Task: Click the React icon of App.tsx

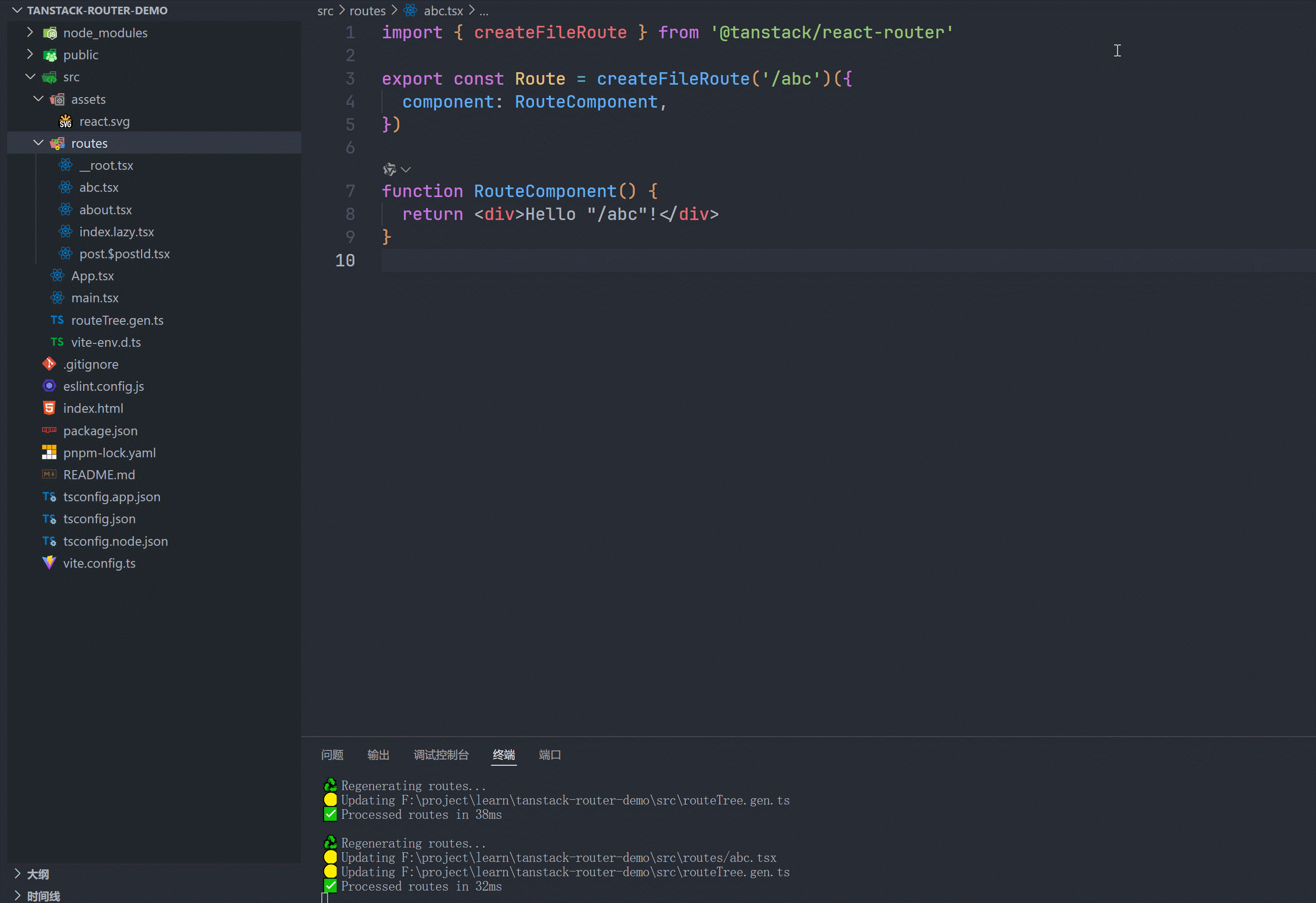Action: pyautogui.click(x=57, y=275)
